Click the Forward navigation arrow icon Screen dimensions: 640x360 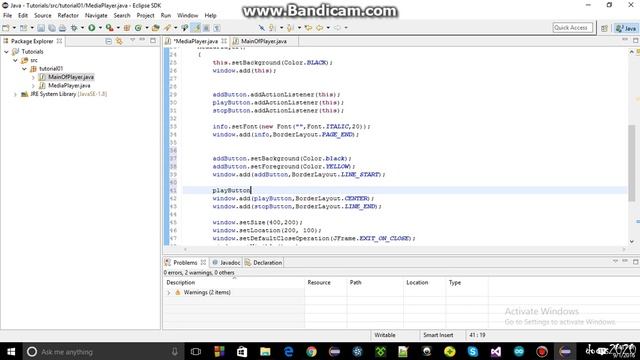338,28
